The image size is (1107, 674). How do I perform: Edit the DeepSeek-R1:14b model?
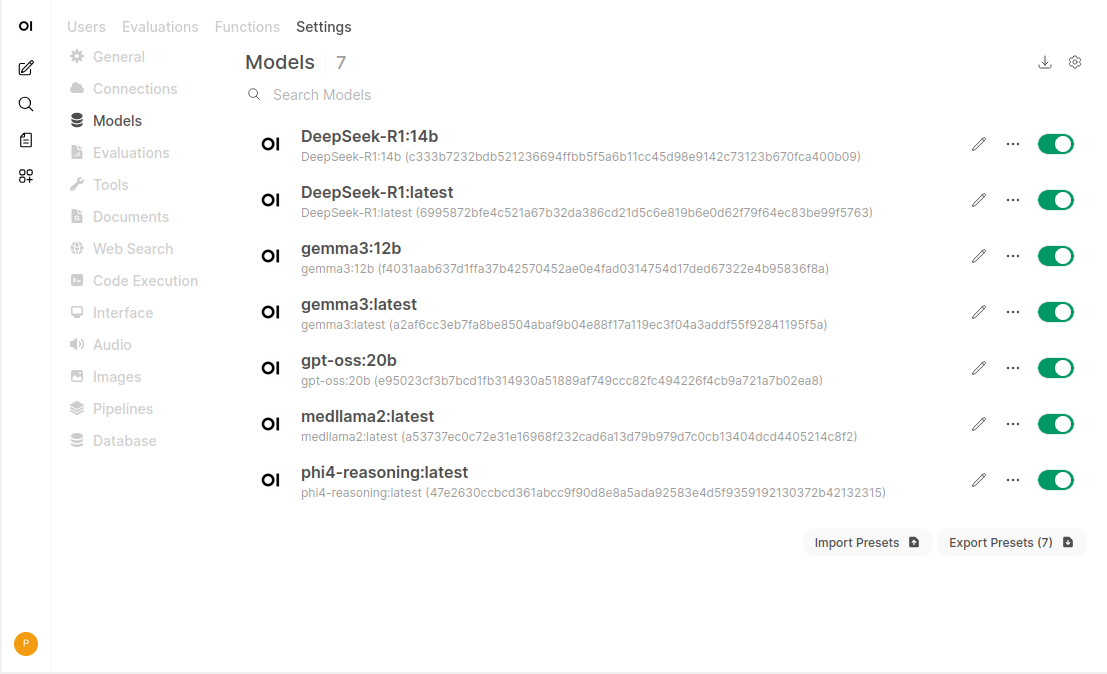coord(979,144)
